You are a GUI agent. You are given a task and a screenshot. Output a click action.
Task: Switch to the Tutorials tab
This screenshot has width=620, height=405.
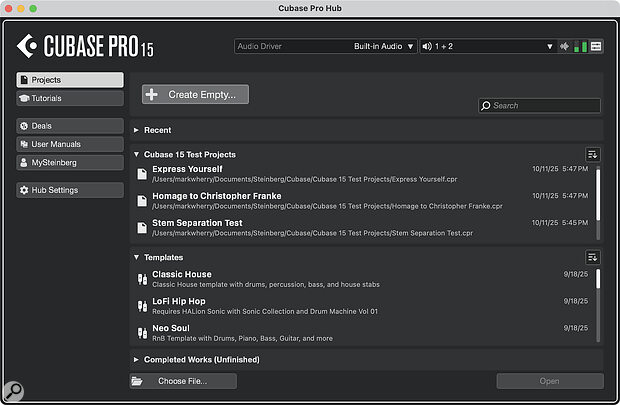(70, 98)
